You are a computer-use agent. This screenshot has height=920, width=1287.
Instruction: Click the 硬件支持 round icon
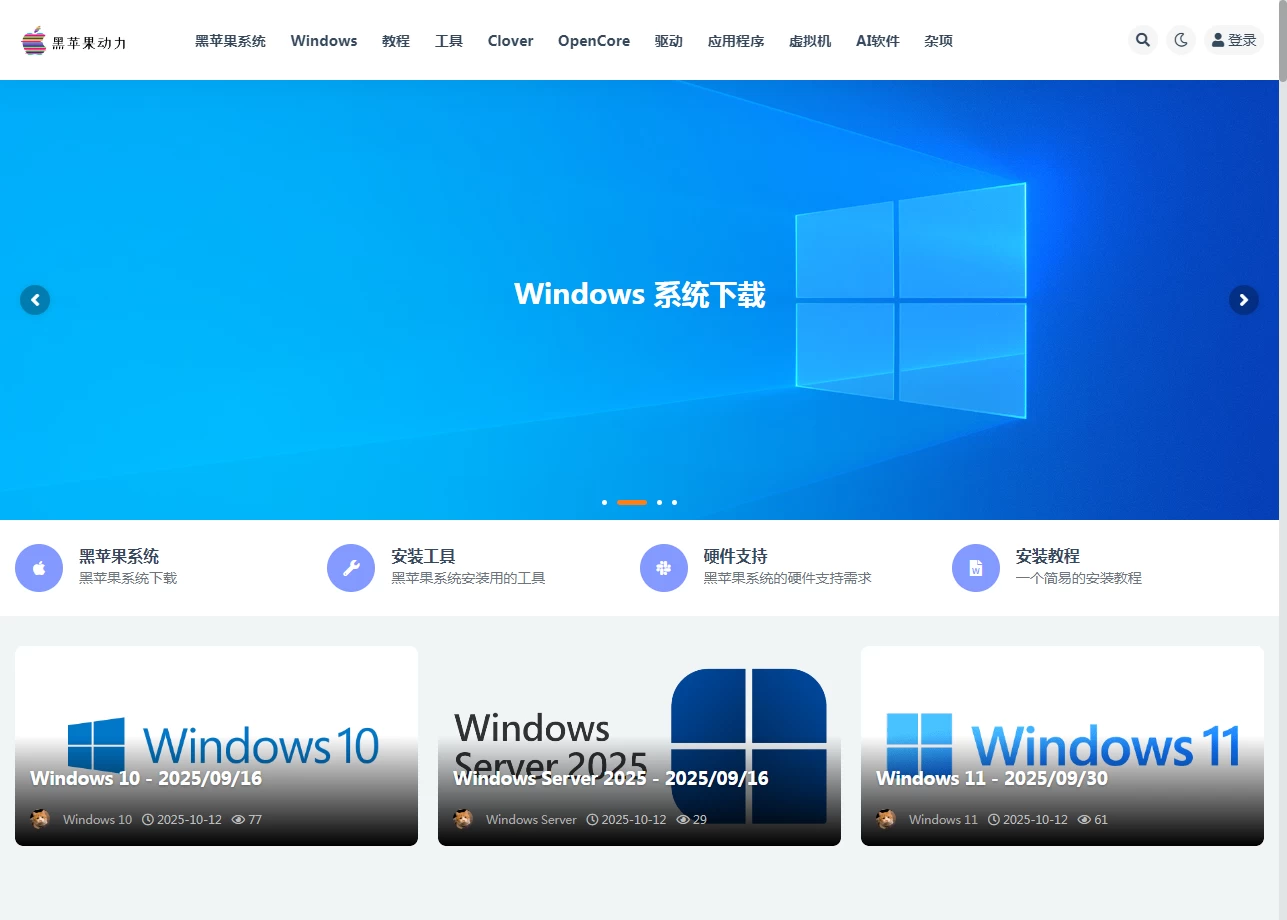pos(664,568)
